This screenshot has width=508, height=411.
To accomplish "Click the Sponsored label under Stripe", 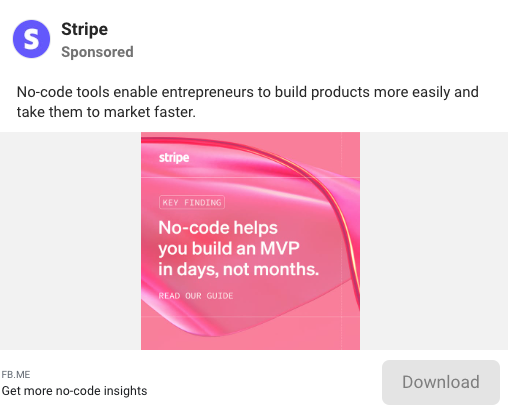I will [97, 52].
